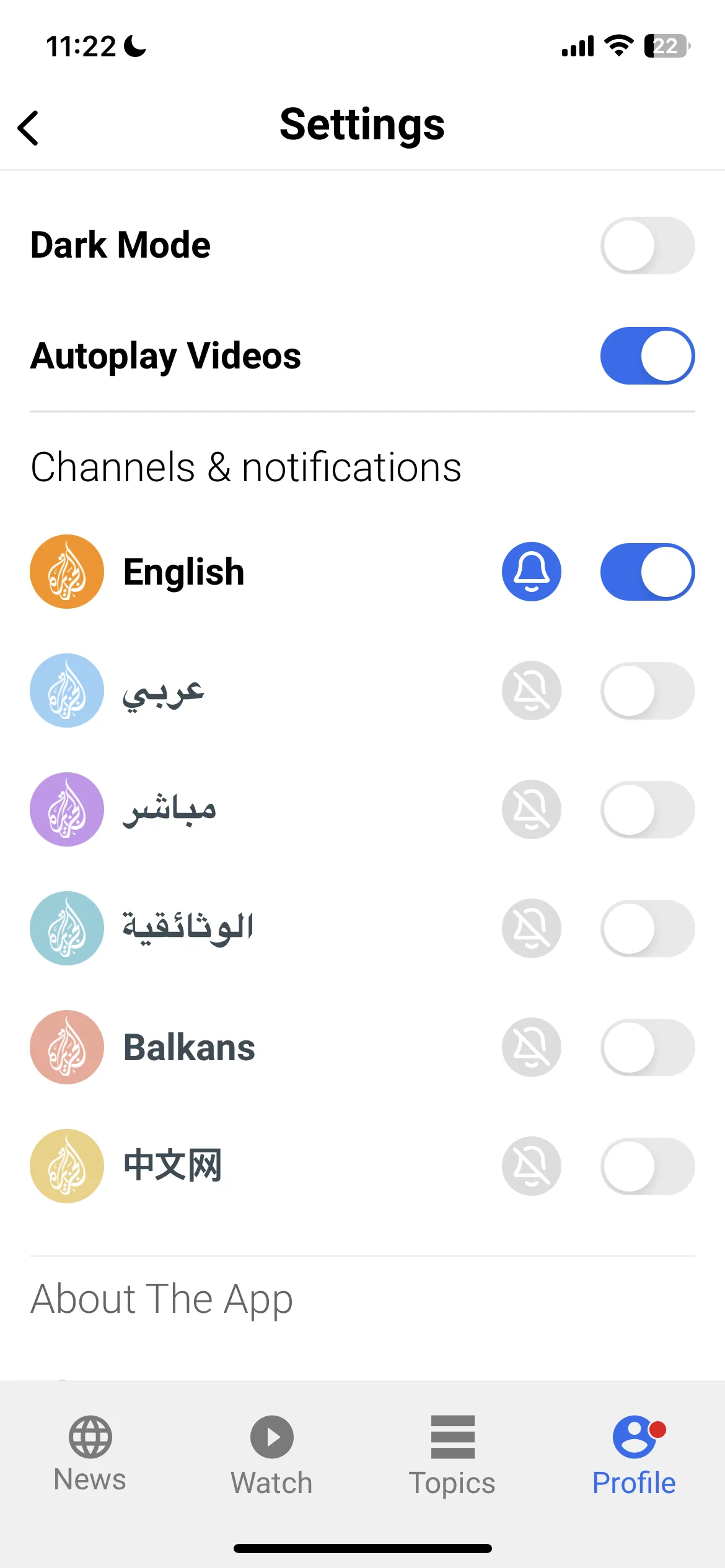Tap the teal documentary channel logo

(67, 928)
